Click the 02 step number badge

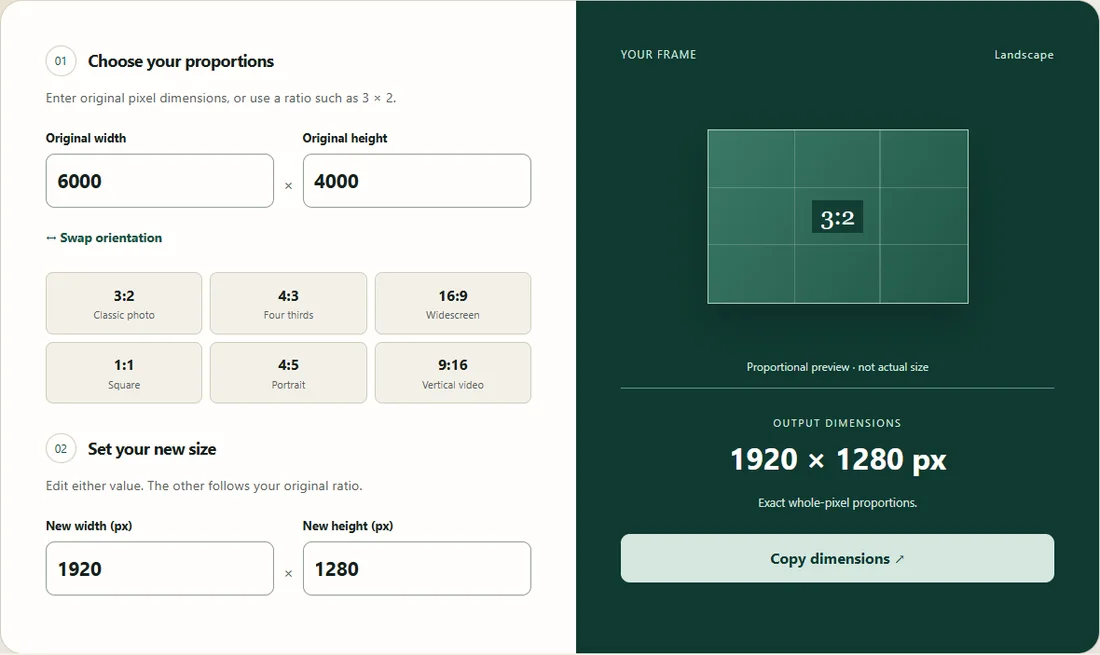(61, 449)
